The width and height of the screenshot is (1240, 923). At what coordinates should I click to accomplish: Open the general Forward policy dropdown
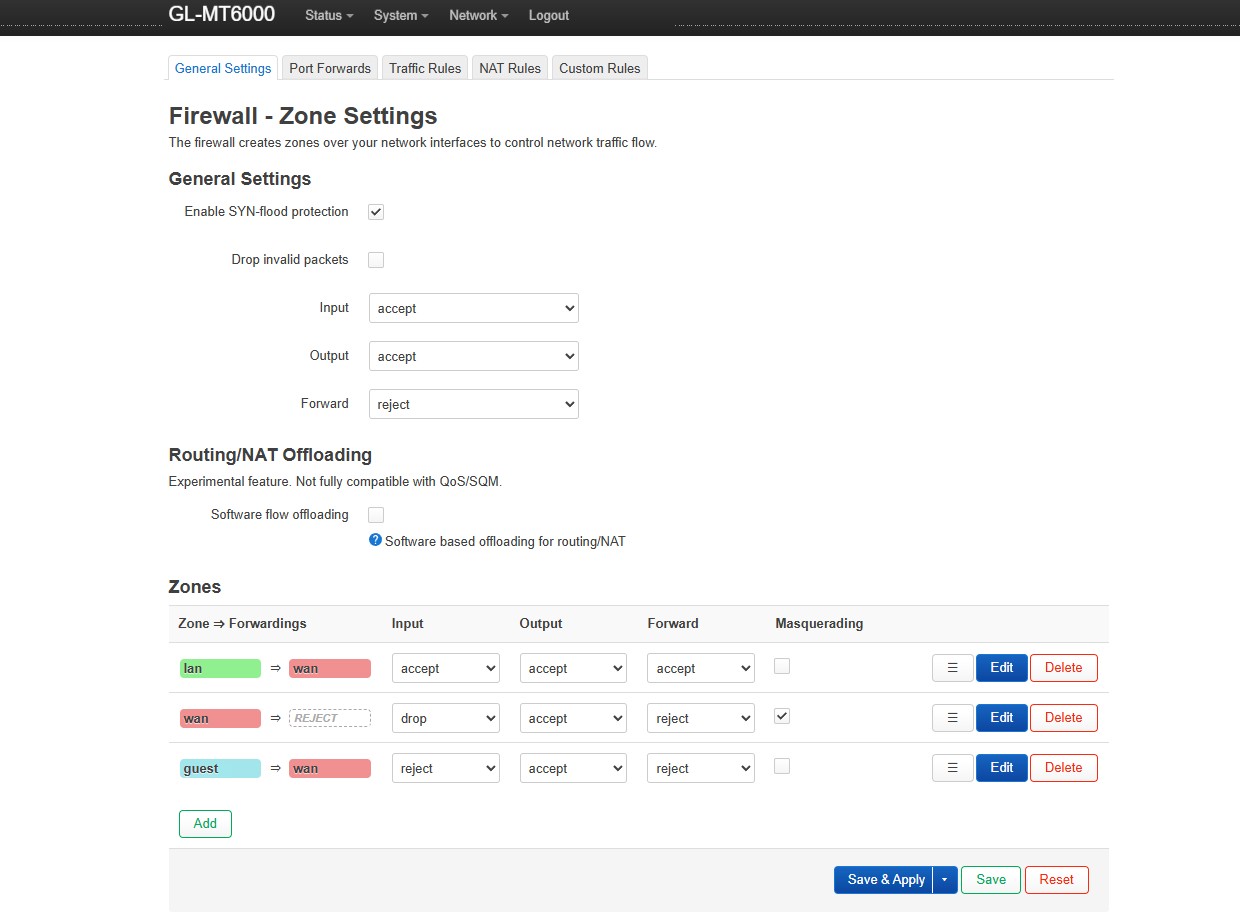(473, 404)
